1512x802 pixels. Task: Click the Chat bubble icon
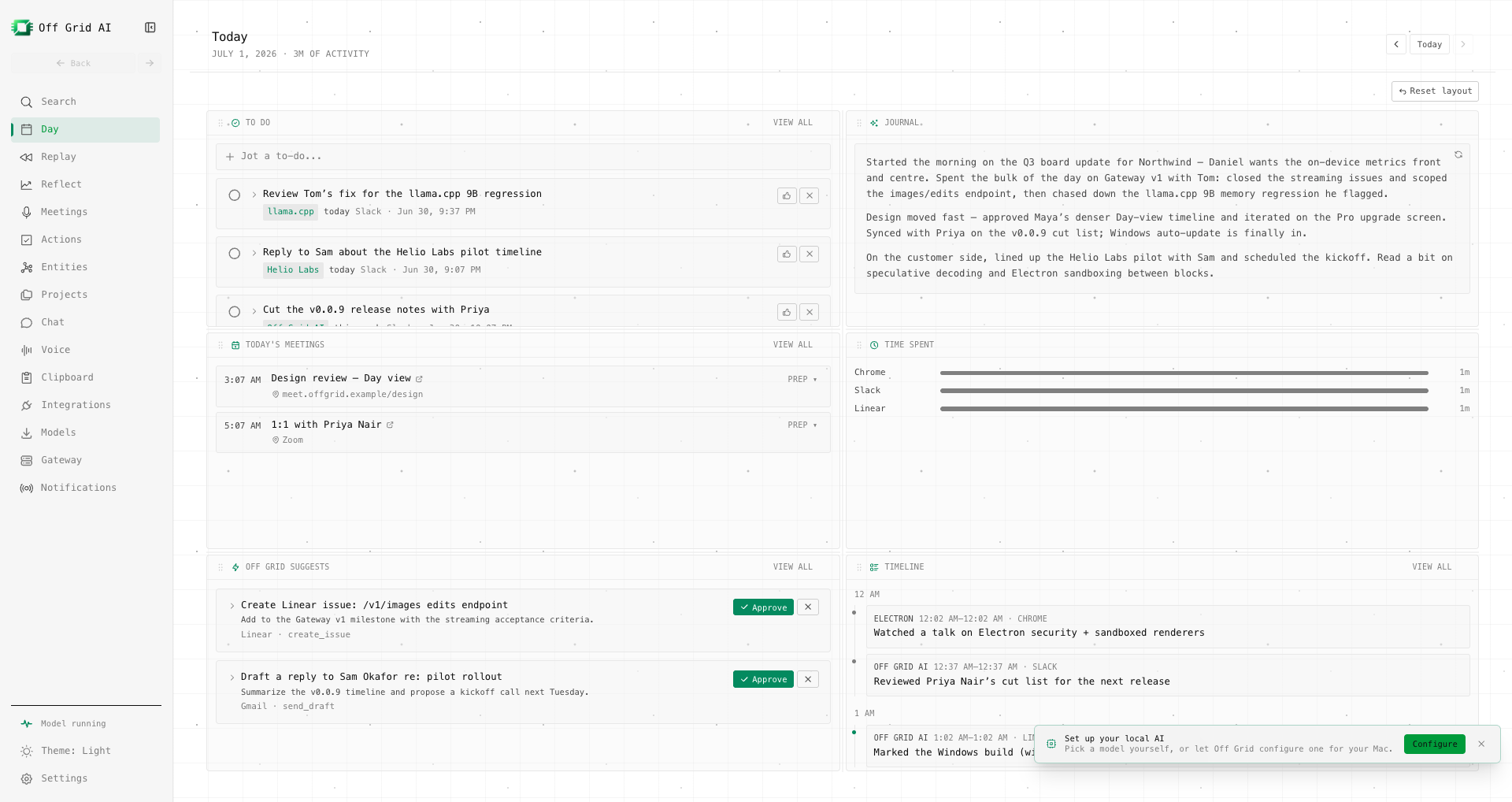pyautogui.click(x=27, y=322)
